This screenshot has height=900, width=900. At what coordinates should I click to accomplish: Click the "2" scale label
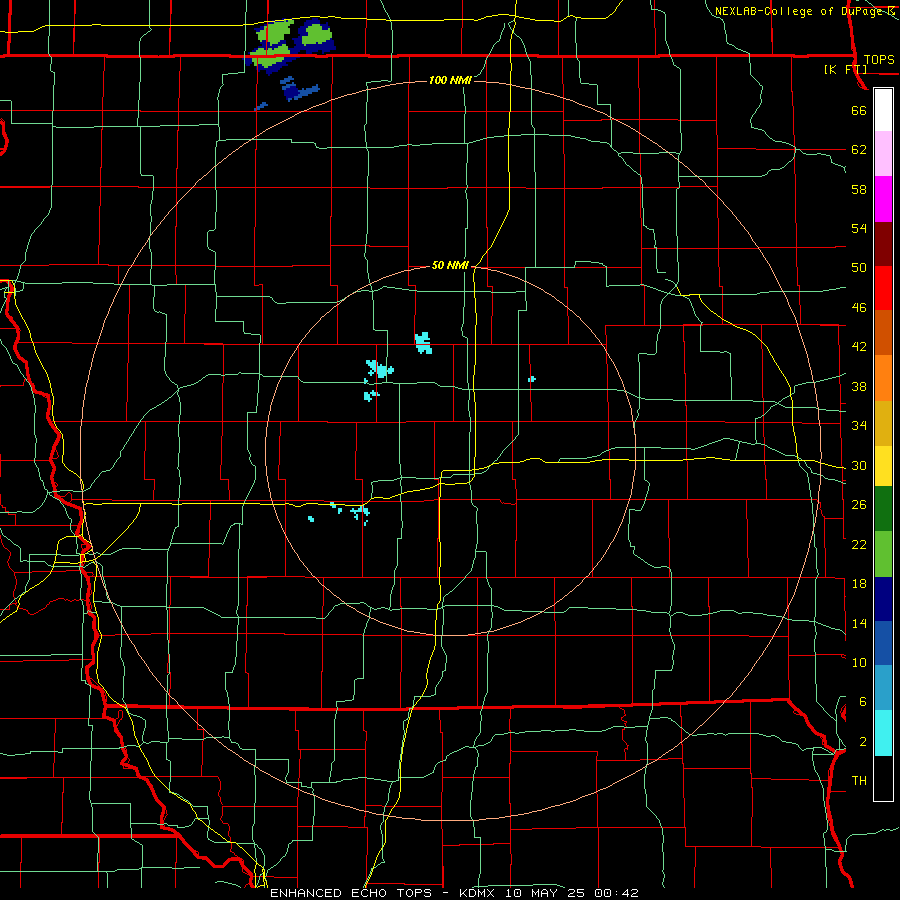click(863, 742)
